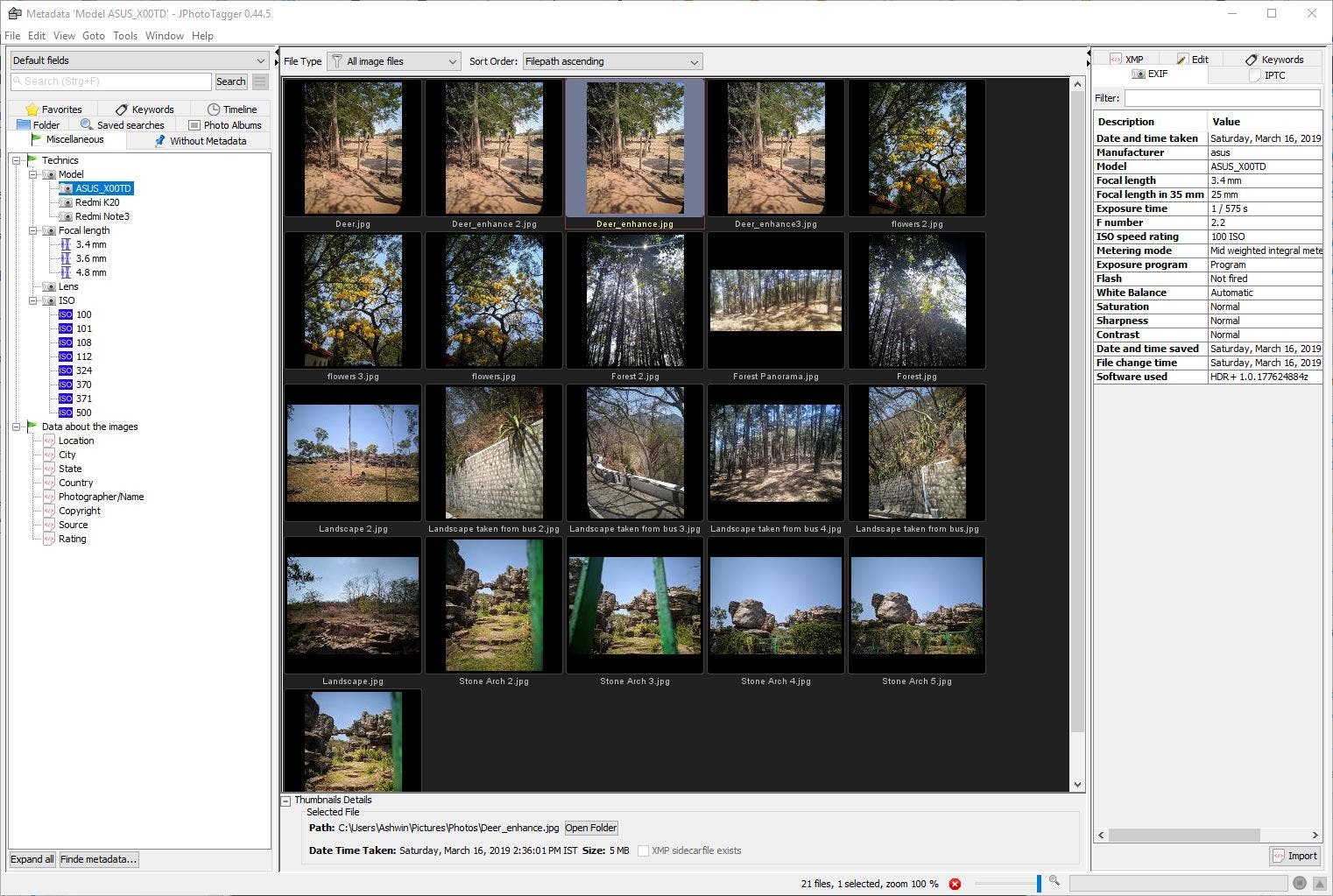The image size is (1333, 896).
Task: Click the triangle arrow button in status bar
Action: point(1318,883)
